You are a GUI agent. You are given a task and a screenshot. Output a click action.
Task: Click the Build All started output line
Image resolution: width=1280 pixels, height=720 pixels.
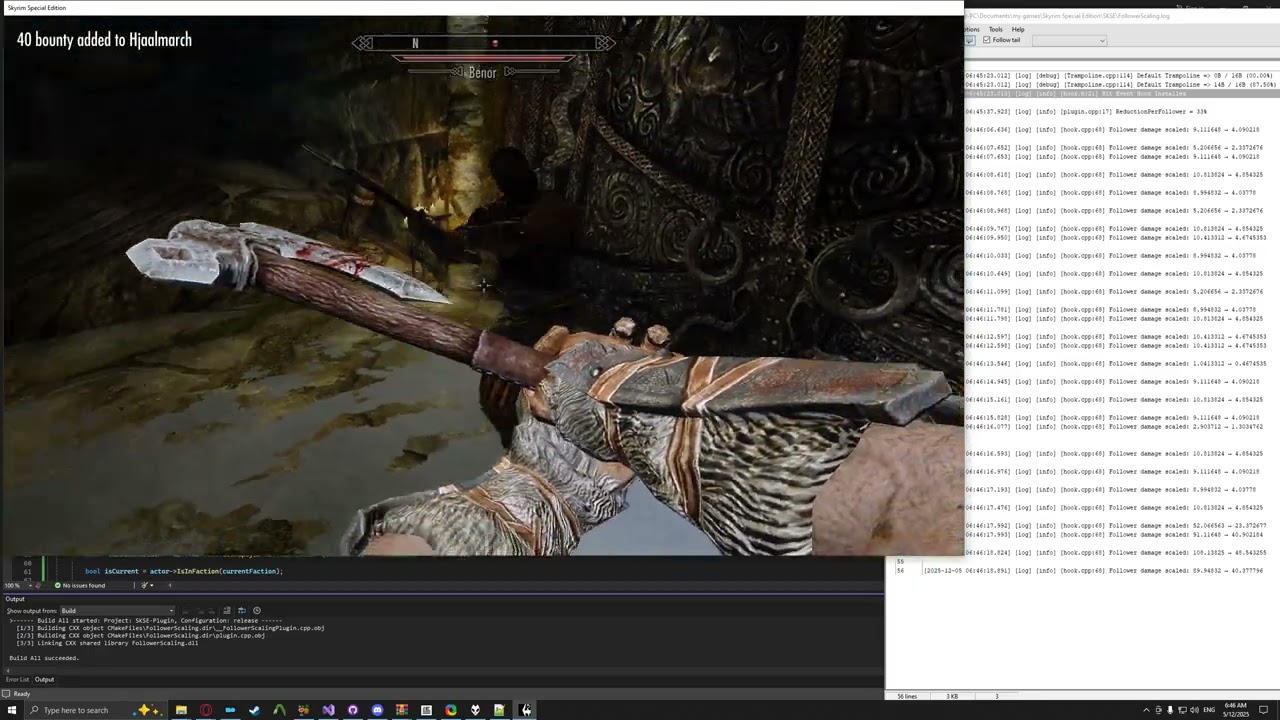click(x=145, y=620)
